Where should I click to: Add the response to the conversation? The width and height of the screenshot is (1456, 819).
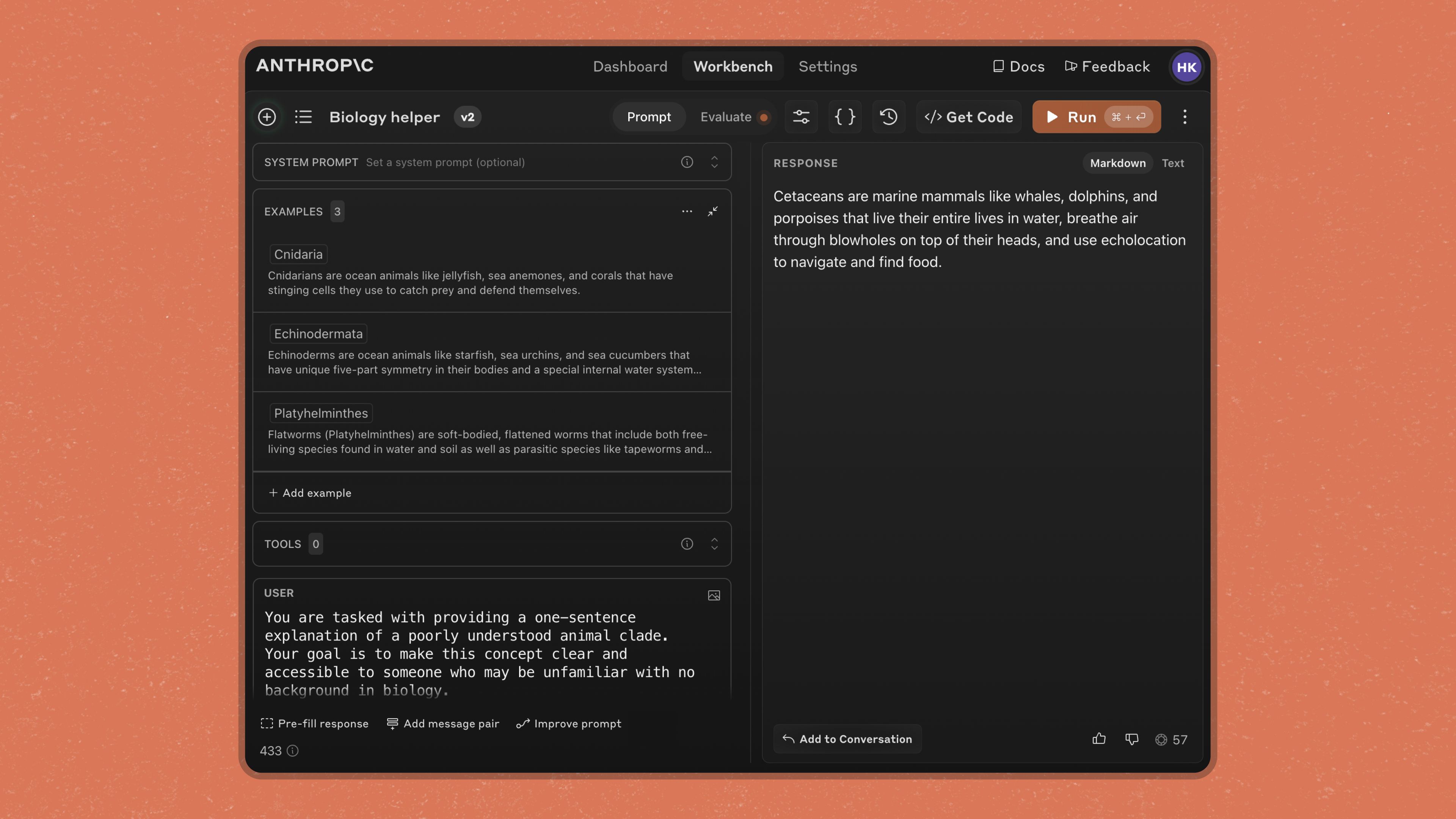[x=847, y=739]
